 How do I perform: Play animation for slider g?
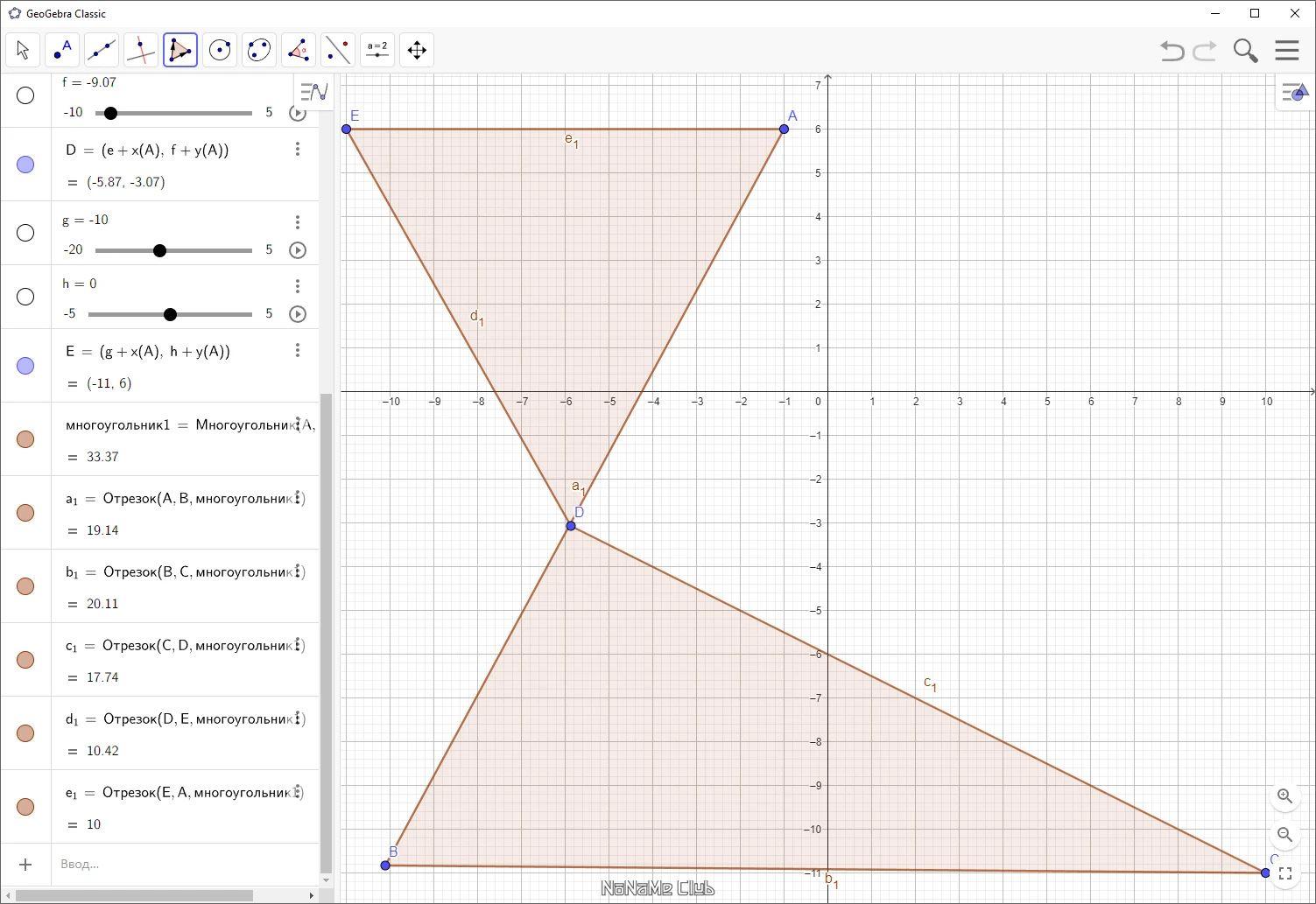click(x=298, y=250)
